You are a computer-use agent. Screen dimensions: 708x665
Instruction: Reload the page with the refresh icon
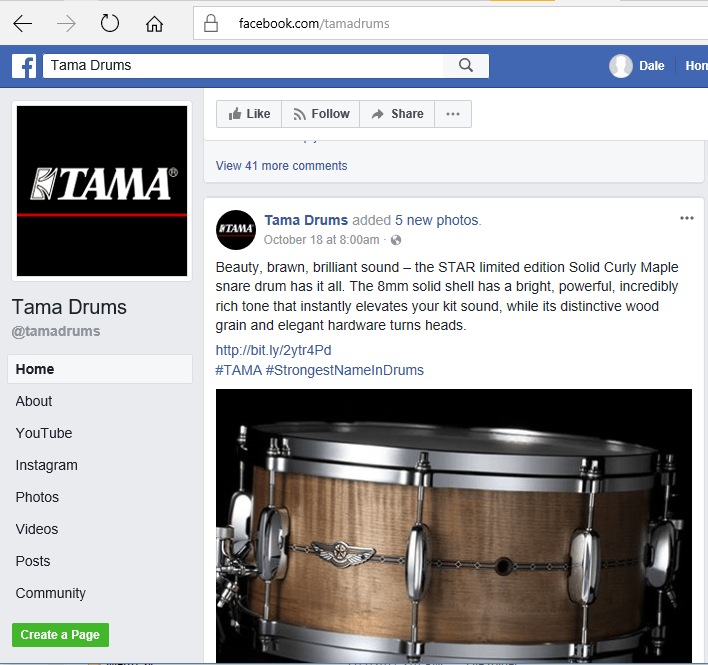[110, 23]
